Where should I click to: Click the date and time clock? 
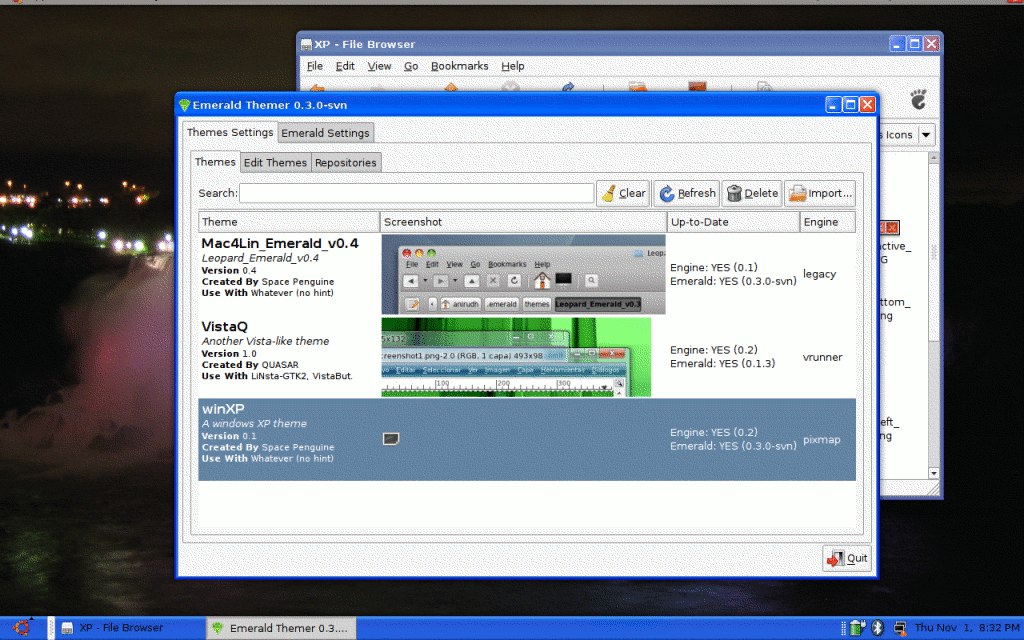pyautogui.click(x=967, y=628)
